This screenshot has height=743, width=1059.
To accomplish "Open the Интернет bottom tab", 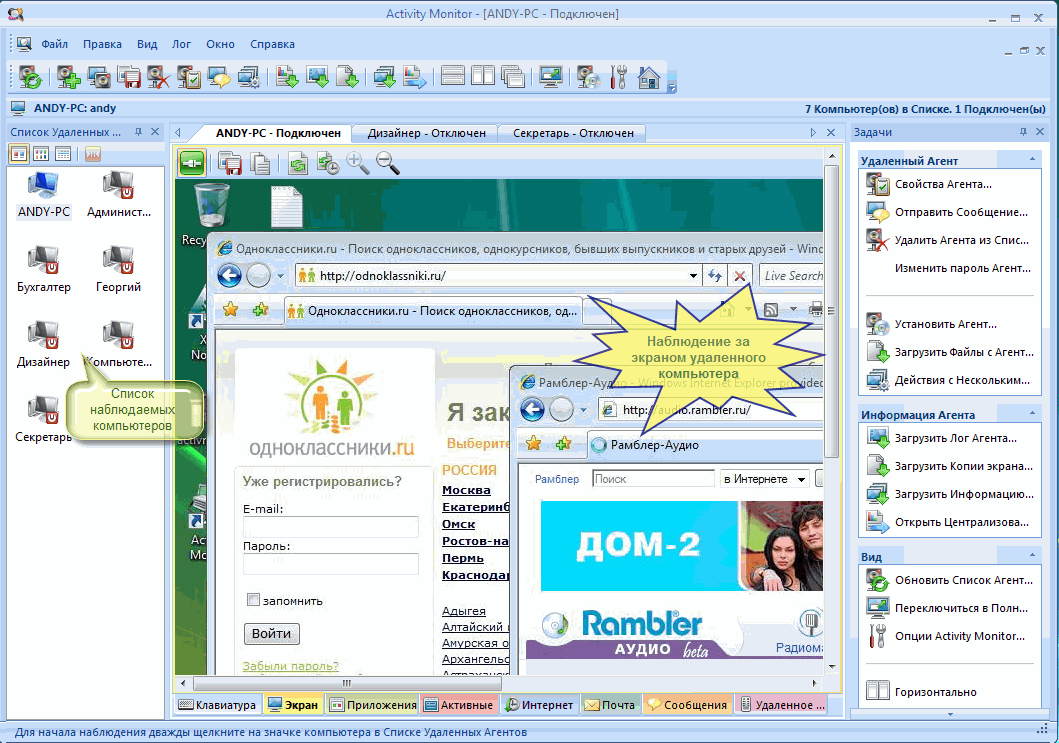I will pyautogui.click(x=539, y=704).
